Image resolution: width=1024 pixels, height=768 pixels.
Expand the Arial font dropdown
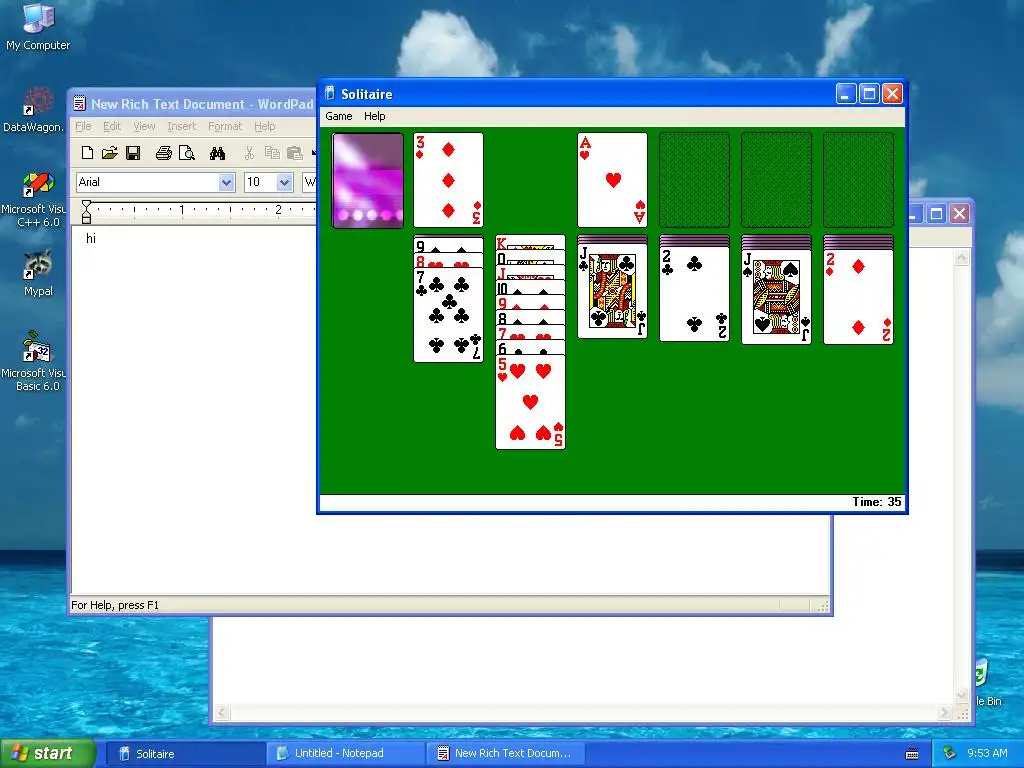click(226, 182)
